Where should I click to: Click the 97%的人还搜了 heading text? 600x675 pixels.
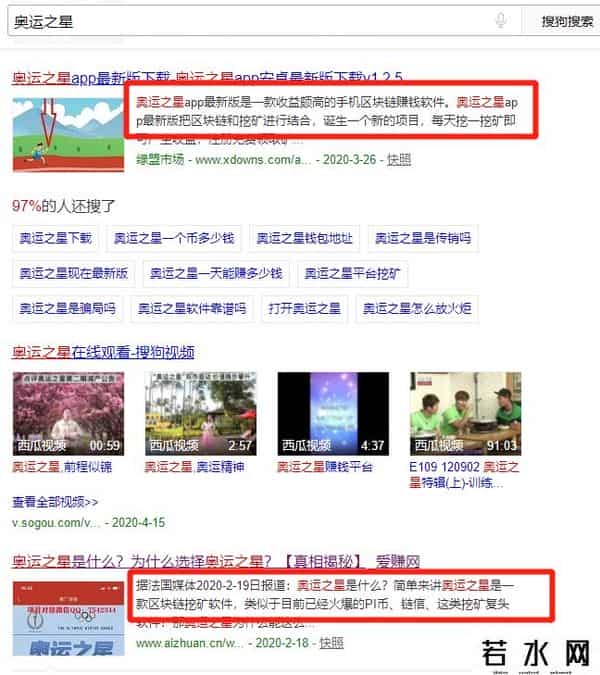coord(63,206)
